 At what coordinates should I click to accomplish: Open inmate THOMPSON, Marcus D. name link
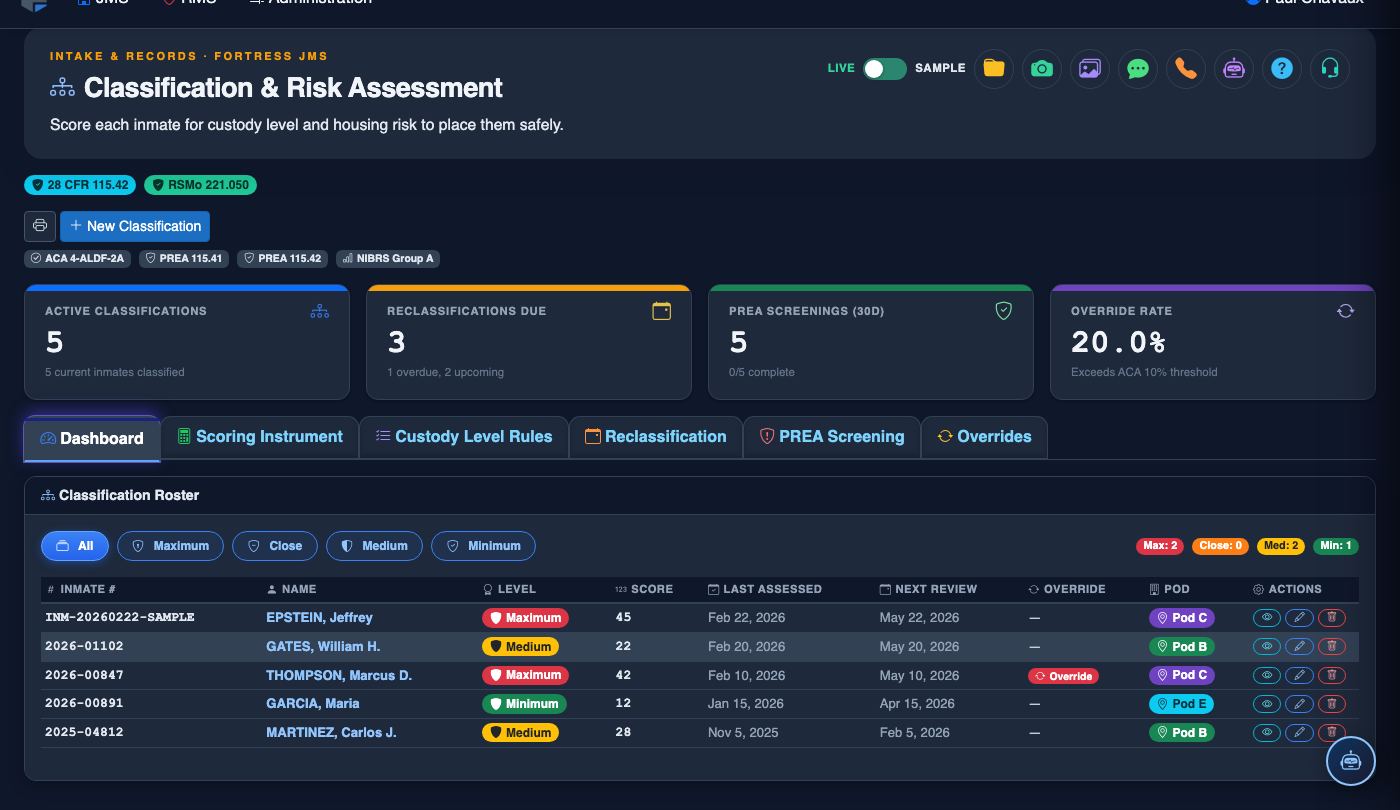(x=339, y=676)
